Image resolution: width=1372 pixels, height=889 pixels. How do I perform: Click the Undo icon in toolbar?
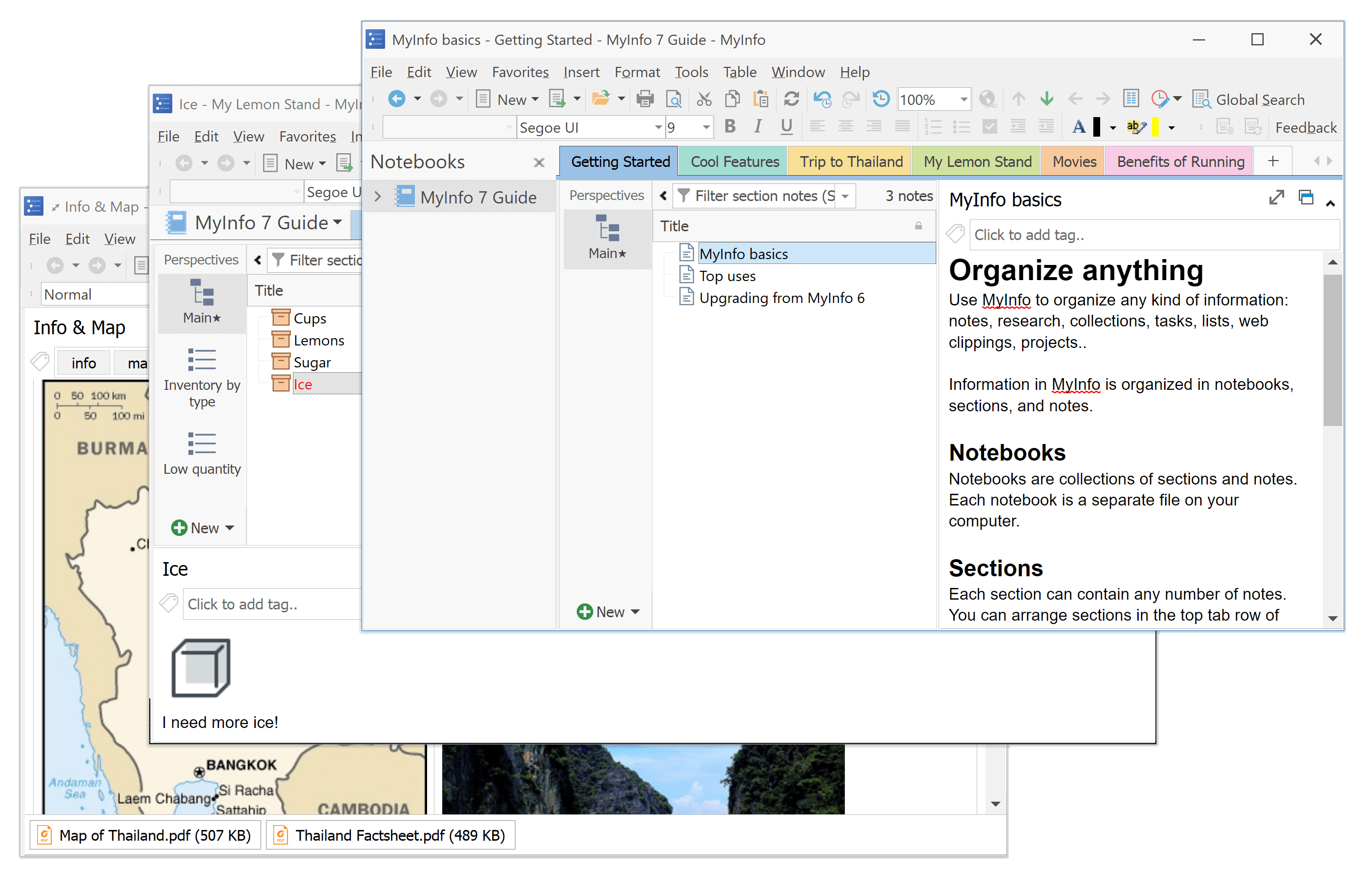pyautogui.click(x=820, y=100)
